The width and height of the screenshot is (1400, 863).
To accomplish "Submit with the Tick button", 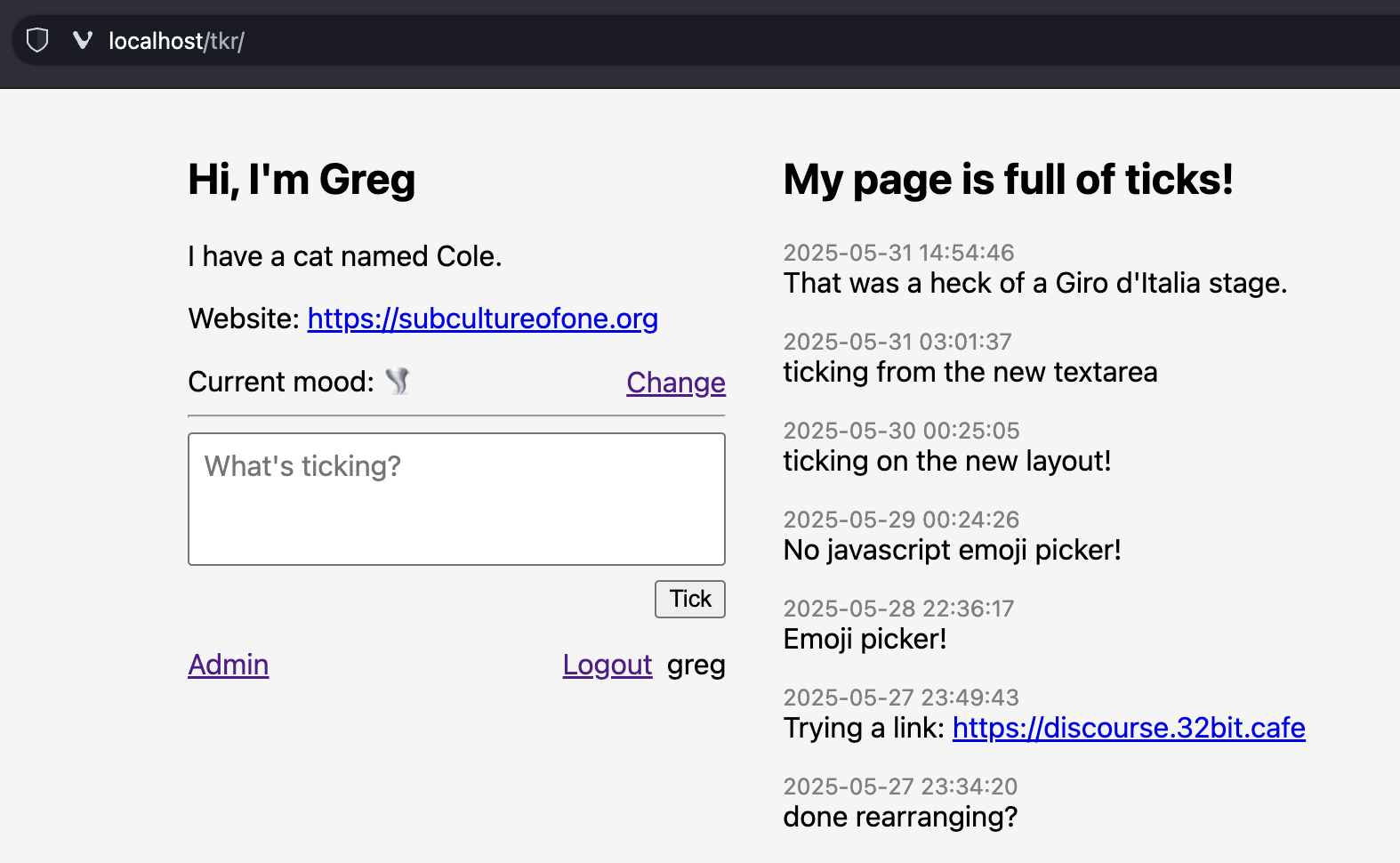I will coord(690,599).
